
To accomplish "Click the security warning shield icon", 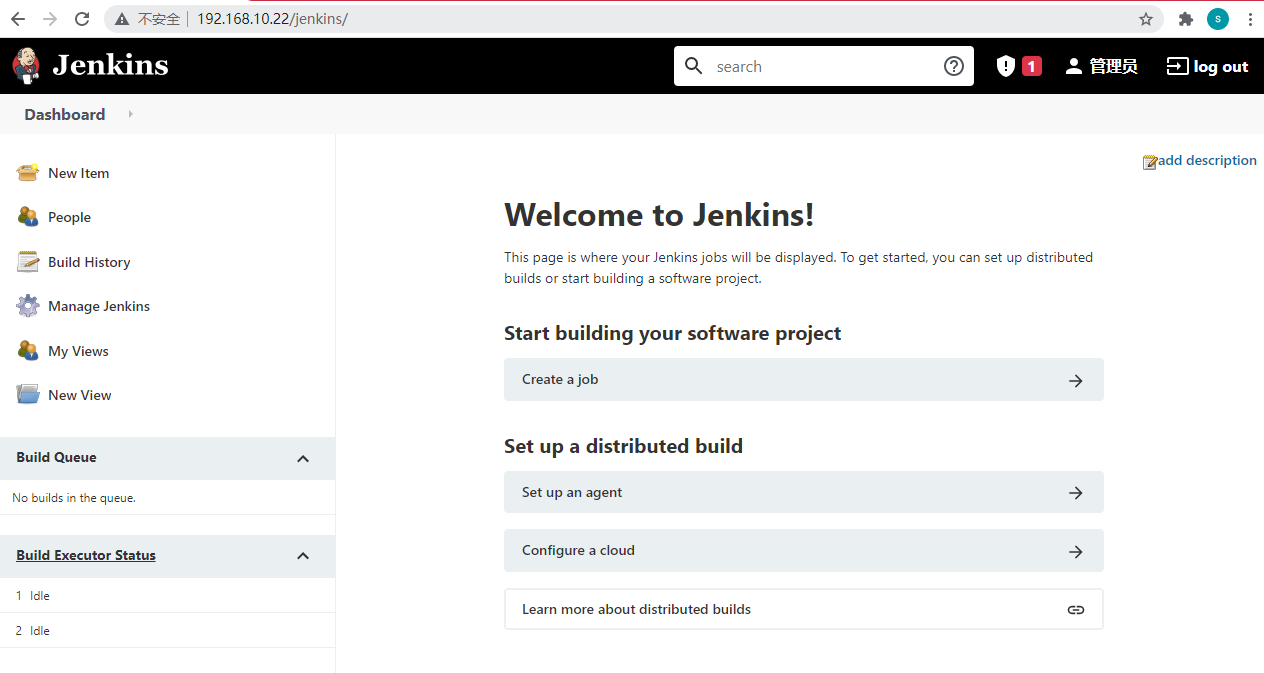I will coord(1006,66).
